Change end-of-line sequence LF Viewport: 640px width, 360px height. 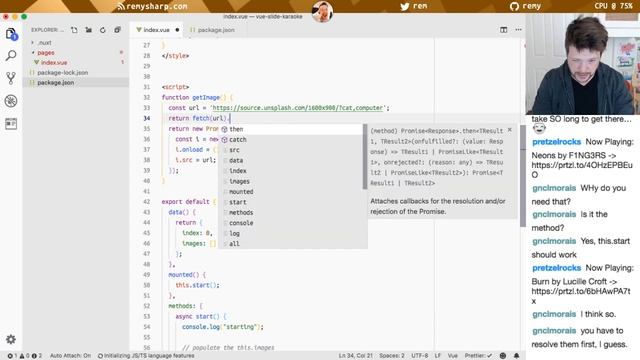pos(438,356)
